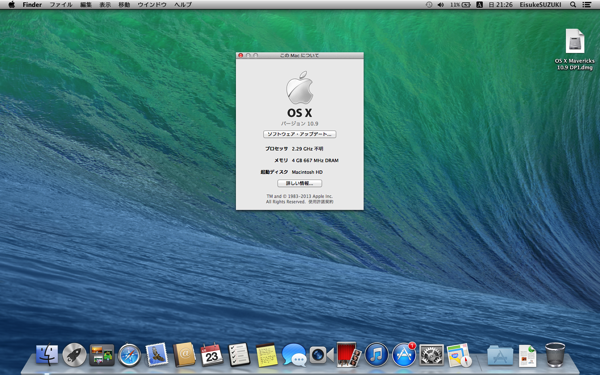Open iTunes music note icon

[x=376, y=355]
